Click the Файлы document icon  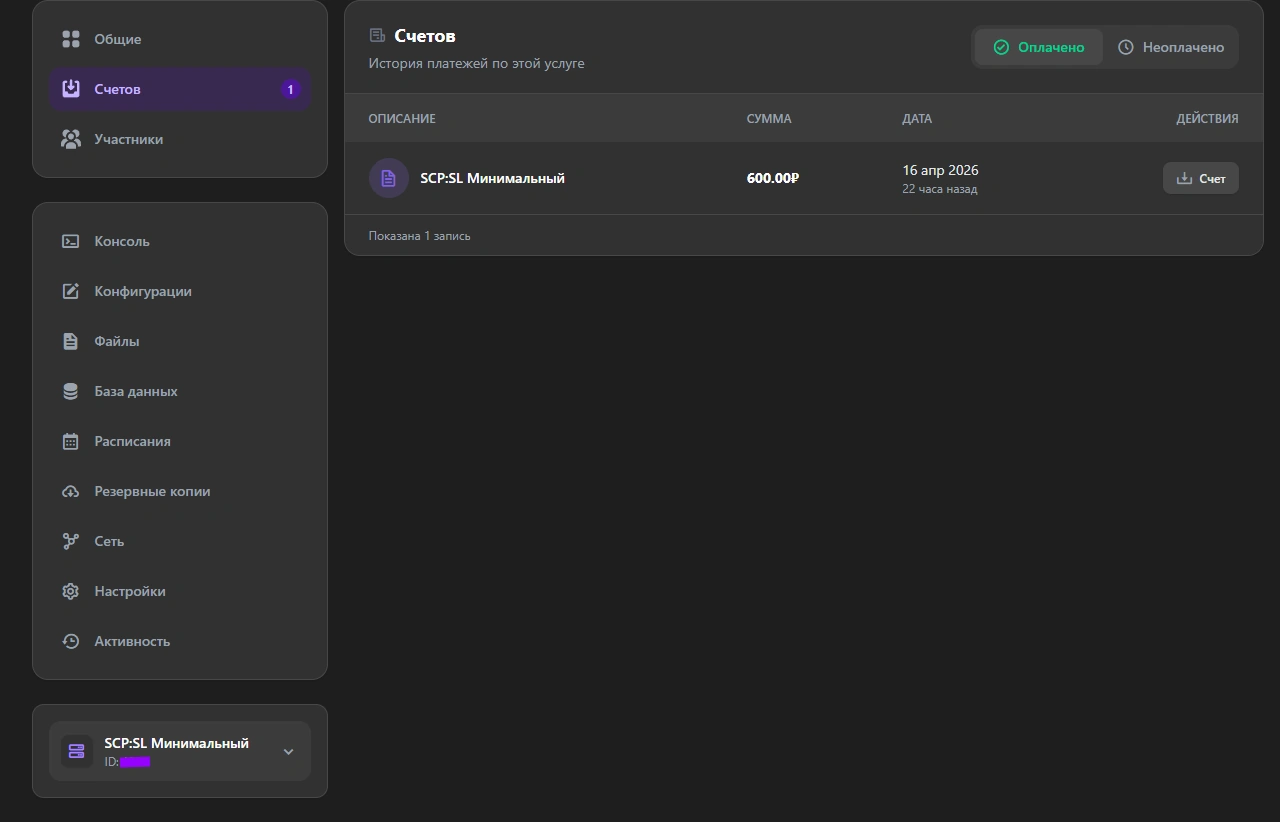[x=70, y=341]
